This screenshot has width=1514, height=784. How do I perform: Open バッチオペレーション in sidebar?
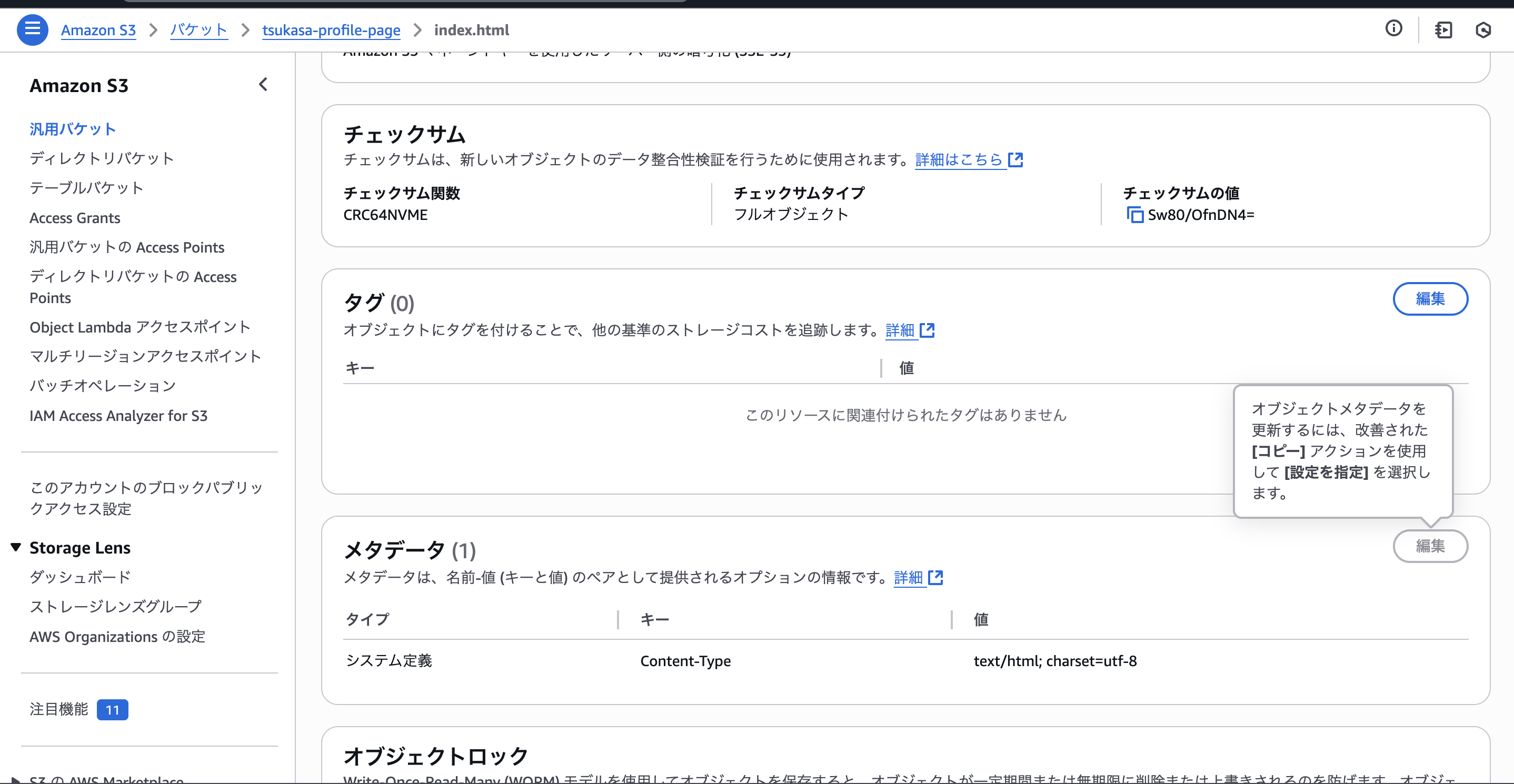coord(103,386)
